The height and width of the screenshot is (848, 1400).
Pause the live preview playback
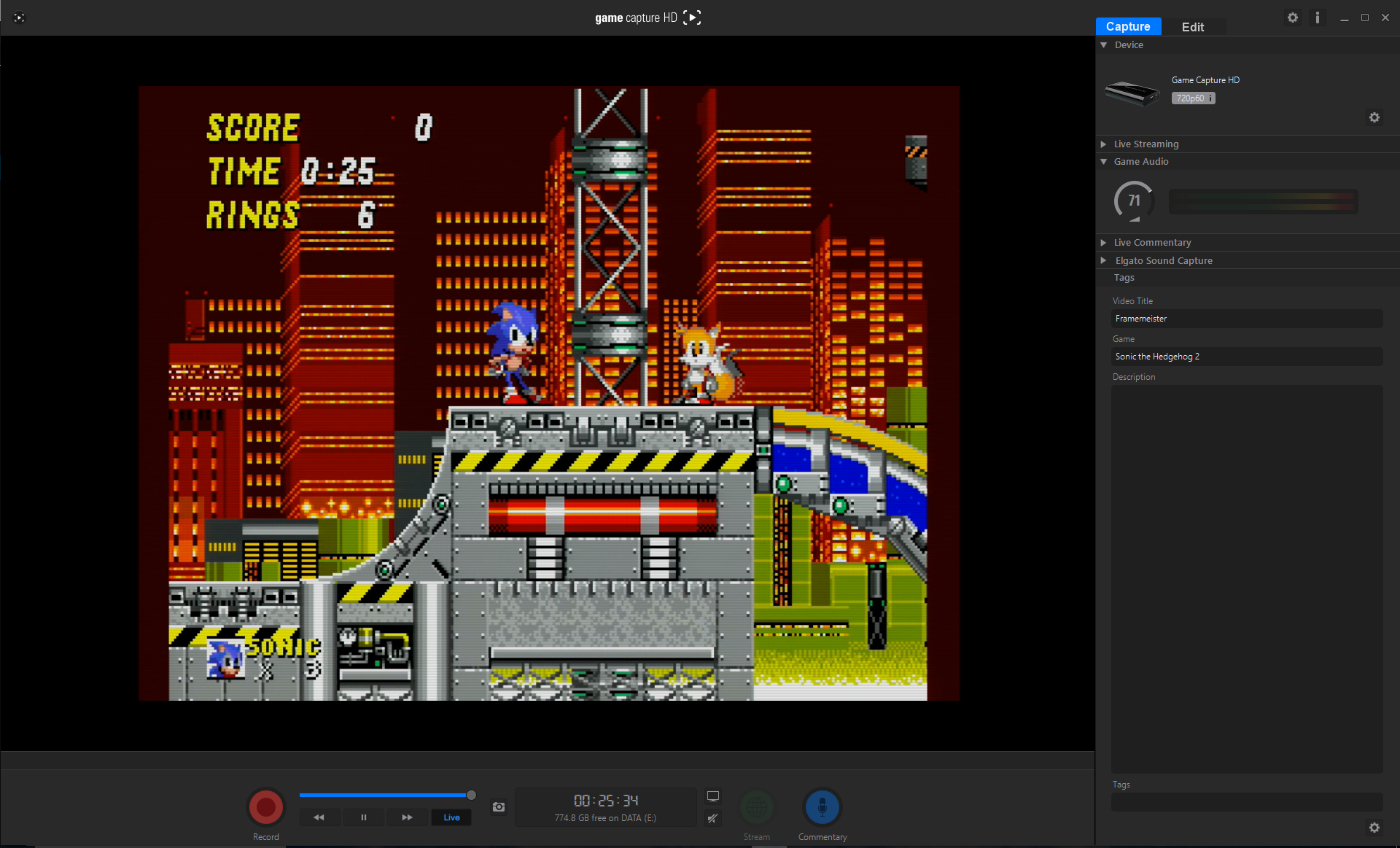pos(363,817)
